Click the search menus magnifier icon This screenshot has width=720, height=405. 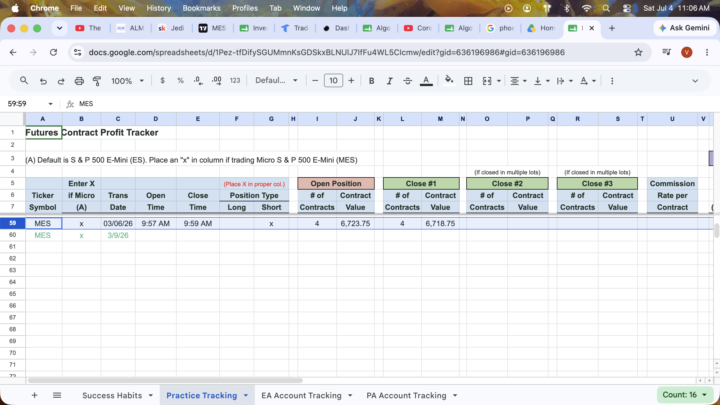[x=24, y=81]
